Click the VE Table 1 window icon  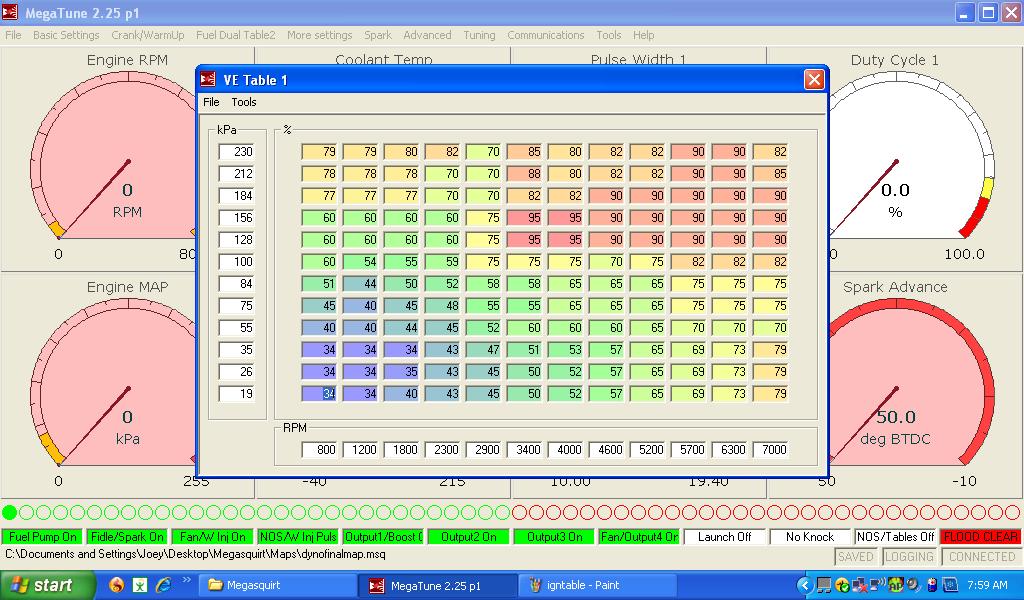pos(209,80)
